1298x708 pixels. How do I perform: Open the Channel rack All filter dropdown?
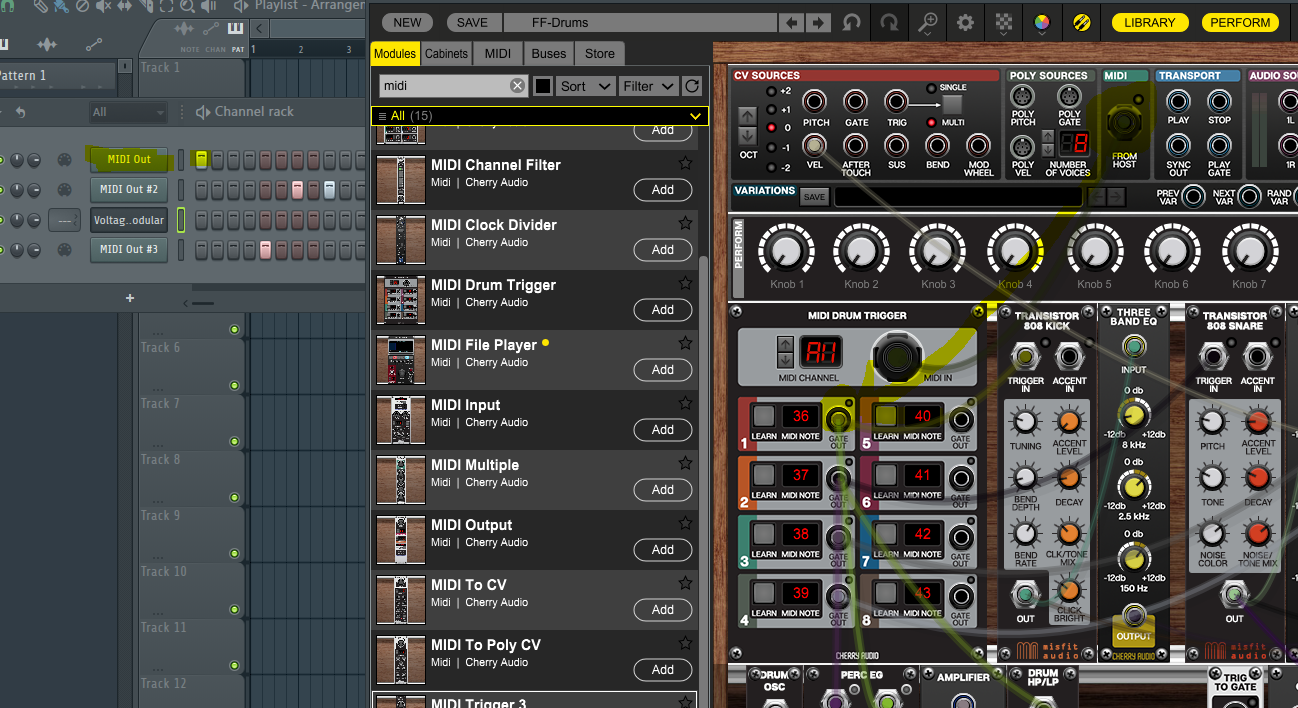tap(128, 112)
